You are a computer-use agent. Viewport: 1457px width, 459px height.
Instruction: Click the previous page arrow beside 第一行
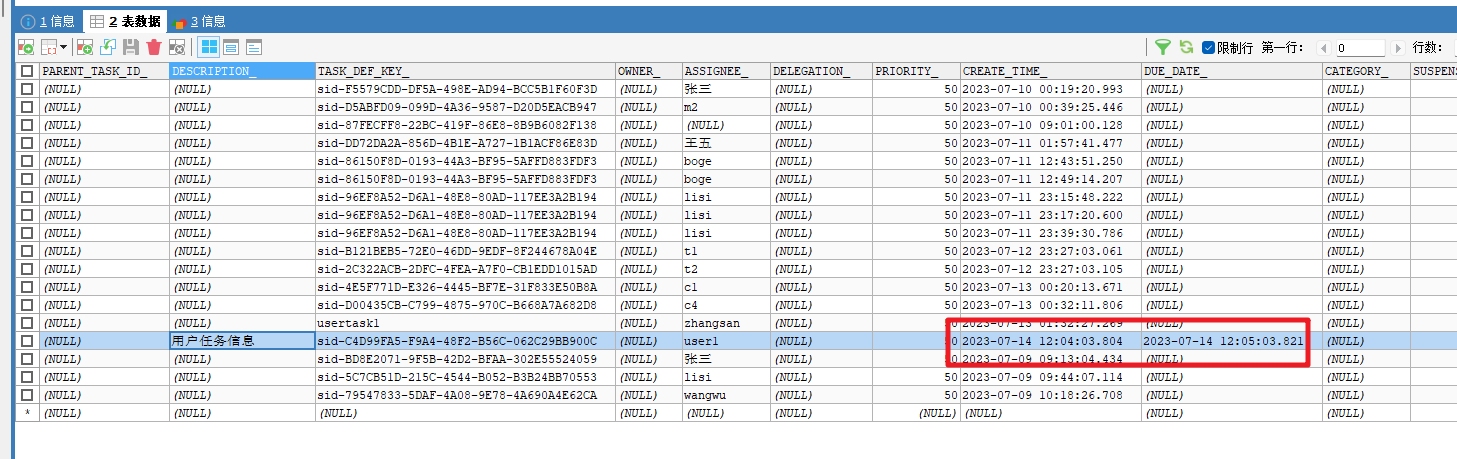tap(1324, 48)
